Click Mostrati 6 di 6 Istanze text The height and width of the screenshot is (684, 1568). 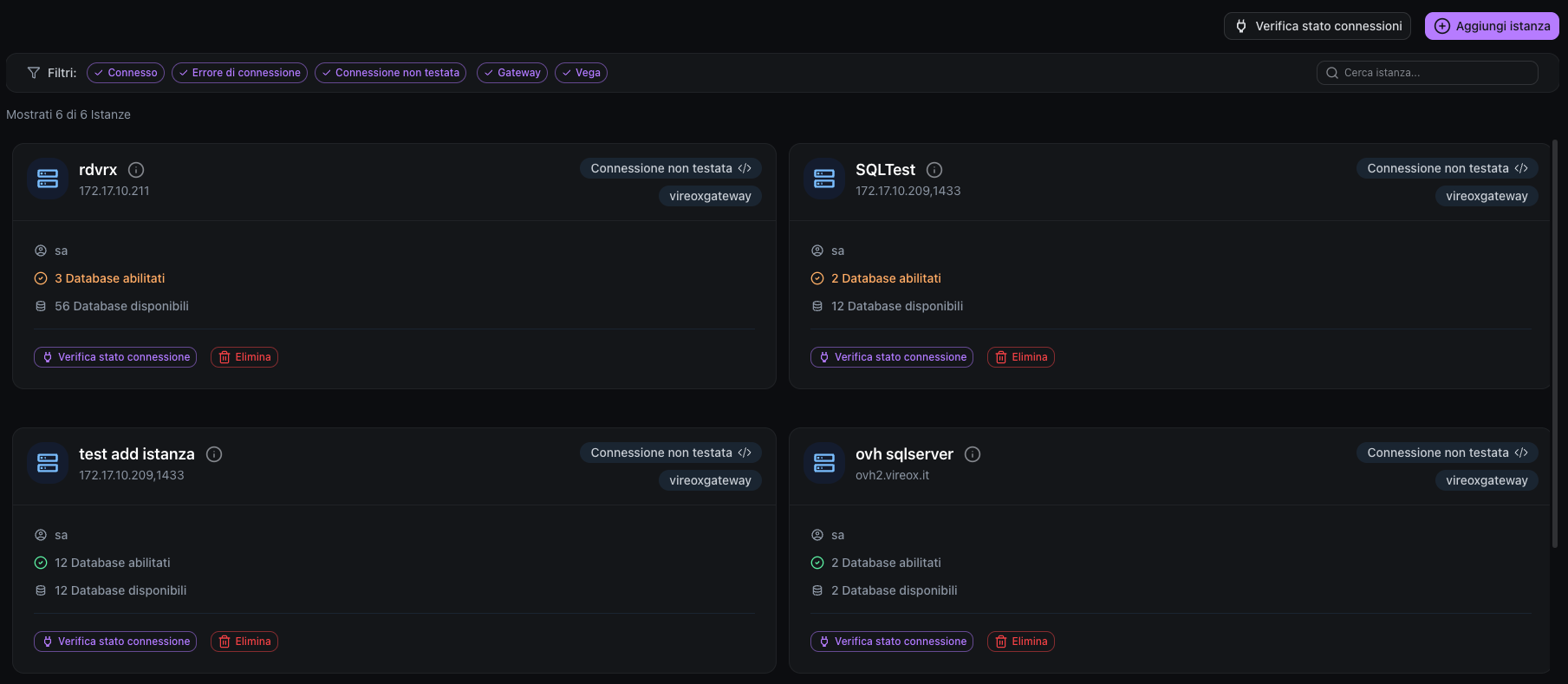(x=68, y=114)
